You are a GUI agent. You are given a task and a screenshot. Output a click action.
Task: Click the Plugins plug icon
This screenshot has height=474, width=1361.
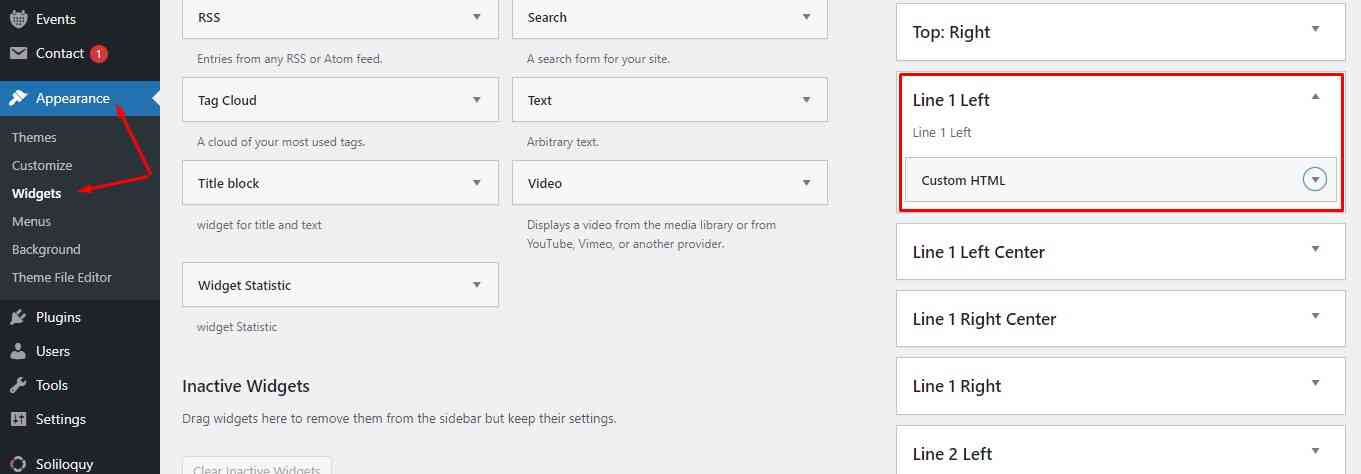coord(18,317)
